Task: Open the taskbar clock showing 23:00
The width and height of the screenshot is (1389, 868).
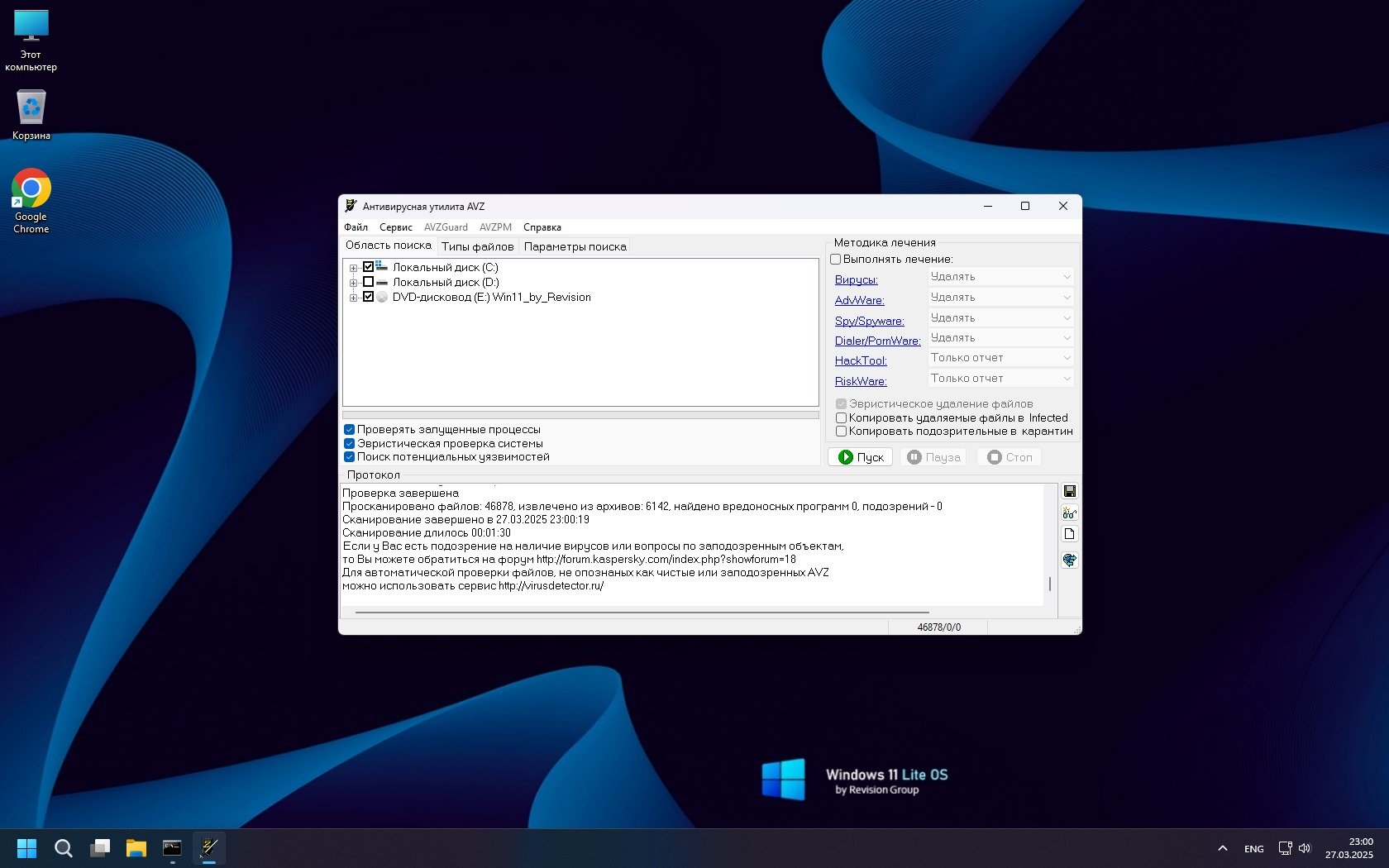Action: (x=1349, y=848)
